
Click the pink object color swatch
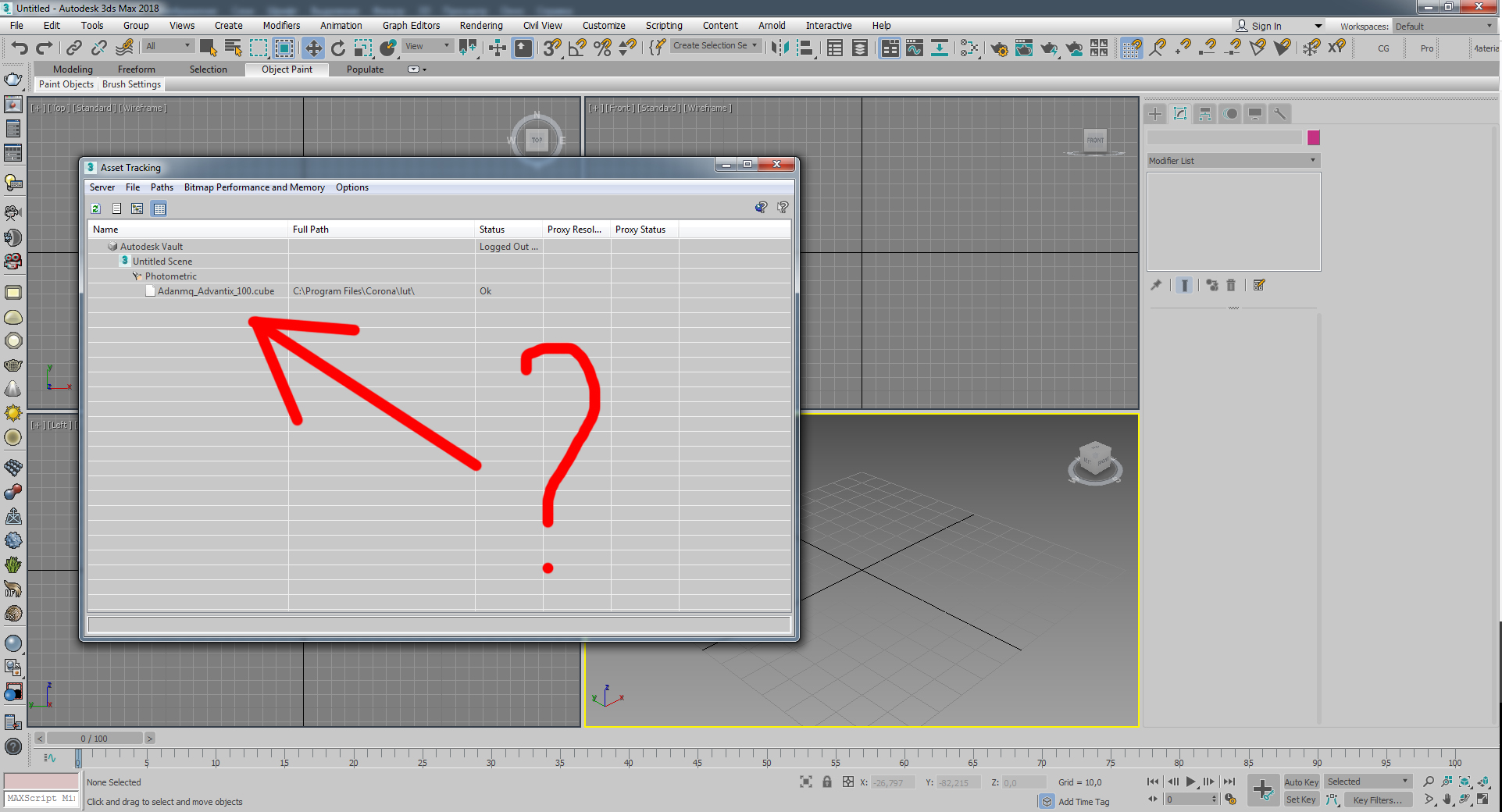pyautogui.click(x=1314, y=138)
